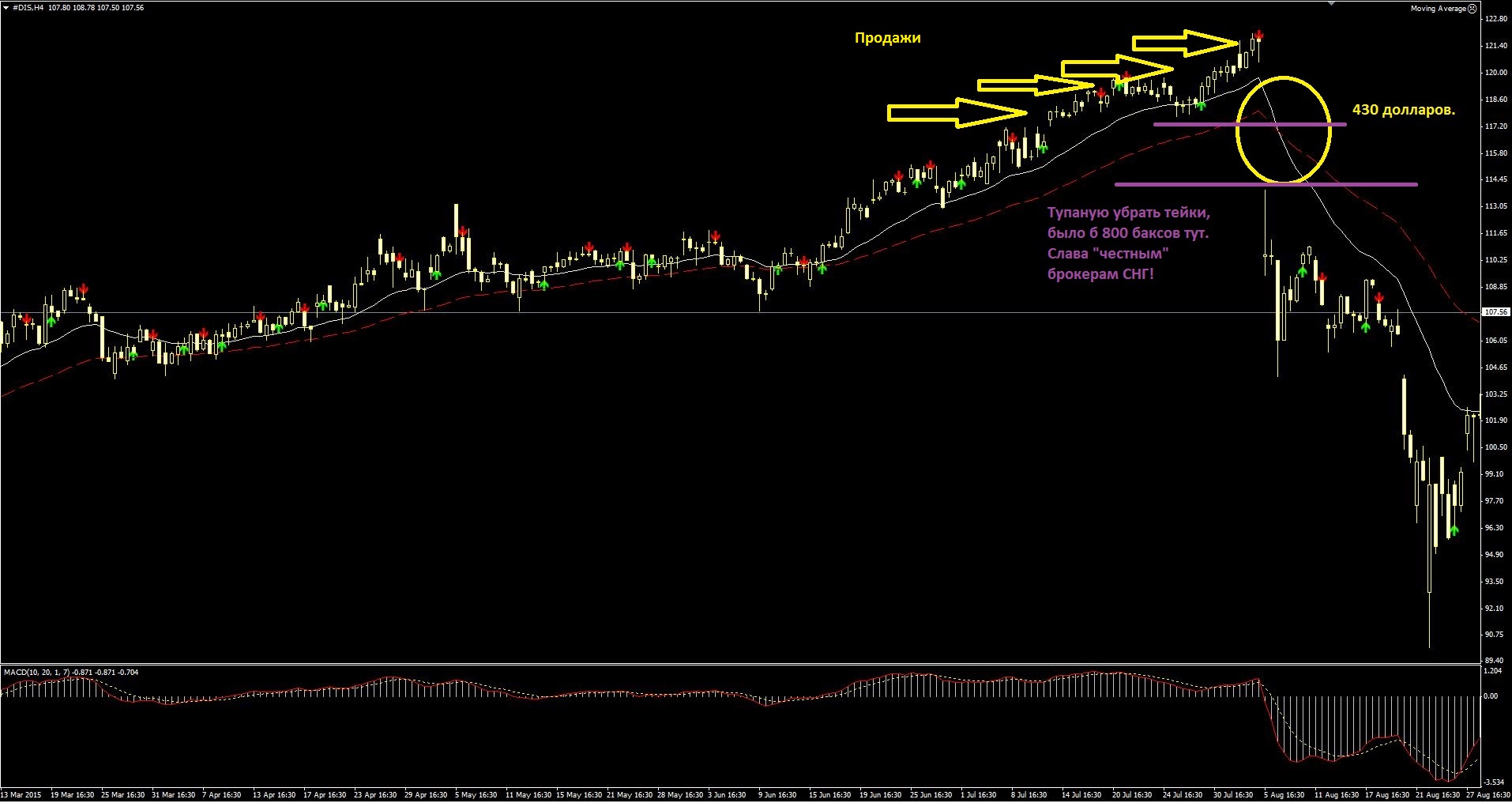1512x803 pixels.
Task: Click the 122.80 price scale label
Action: click(x=1496, y=19)
